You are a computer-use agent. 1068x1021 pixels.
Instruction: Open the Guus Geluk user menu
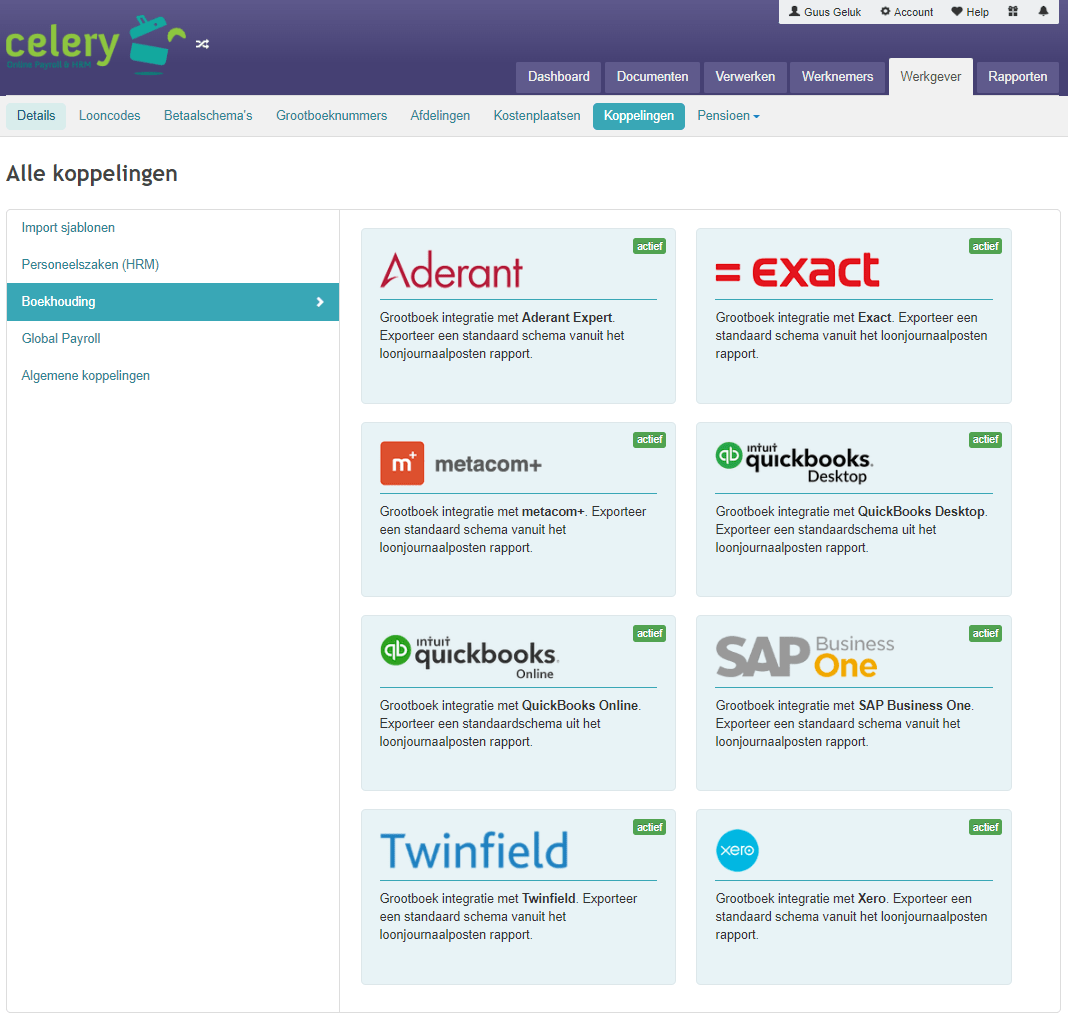(825, 12)
